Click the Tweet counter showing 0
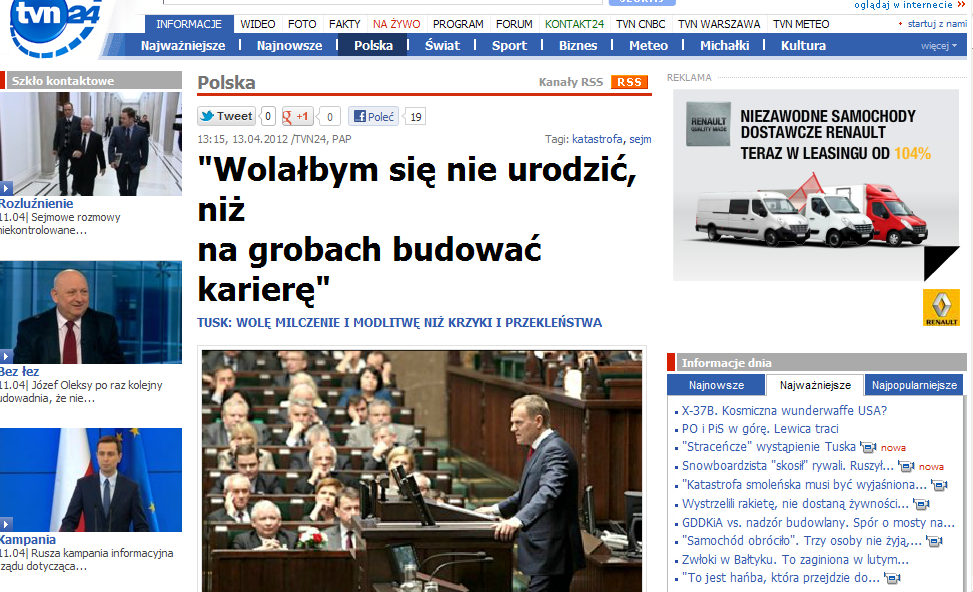Image resolution: width=973 pixels, height=592 pixels. (x=268, y=116)
